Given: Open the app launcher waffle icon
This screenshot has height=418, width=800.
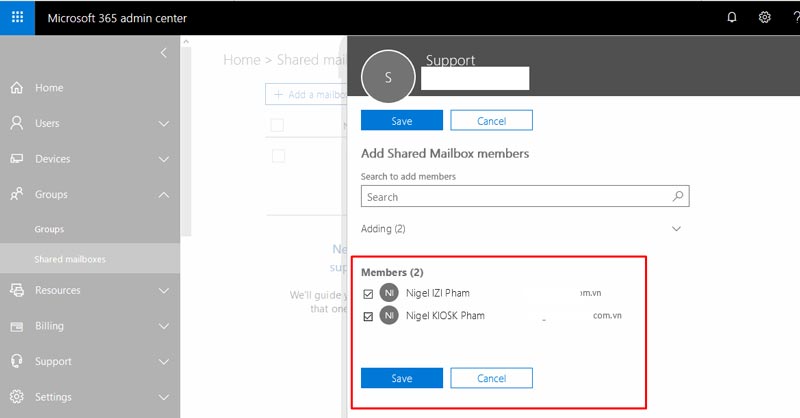Looking at the screenshot, I should 18,18.
